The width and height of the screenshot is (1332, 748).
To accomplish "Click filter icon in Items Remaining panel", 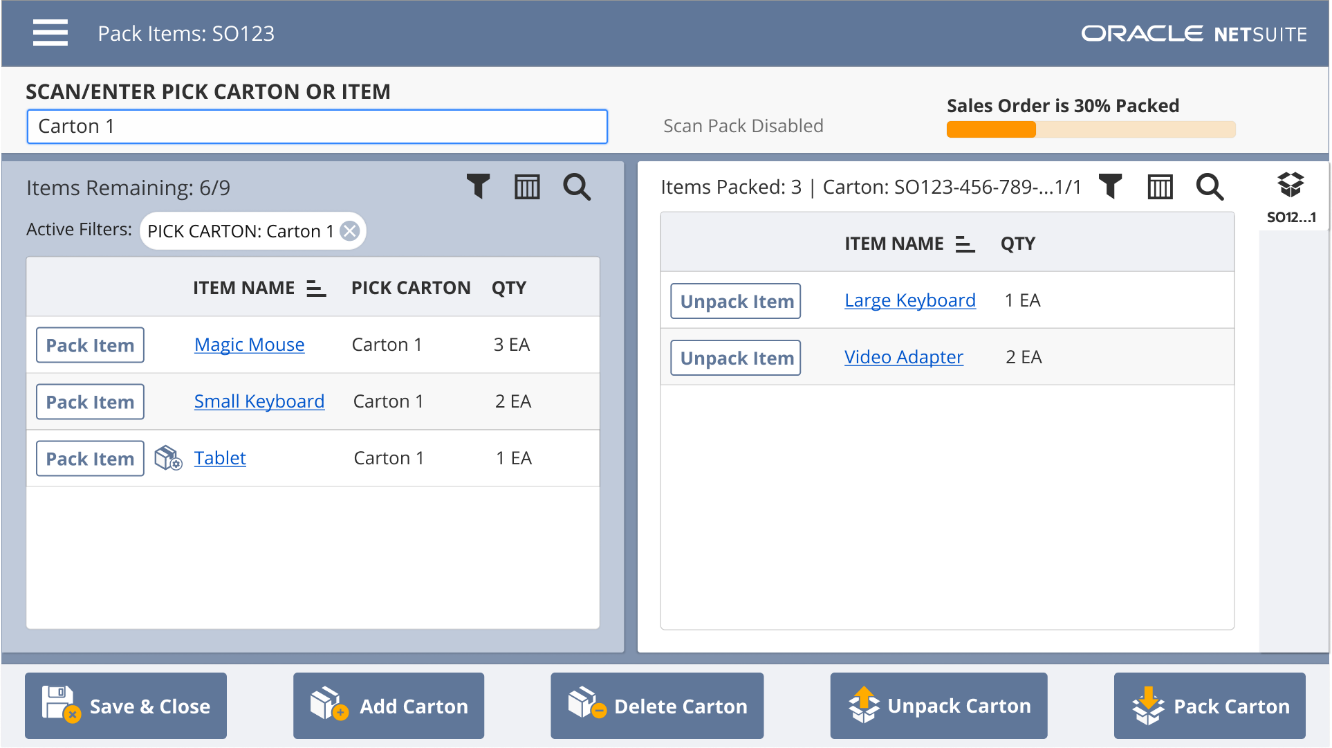I will [478, 187].
